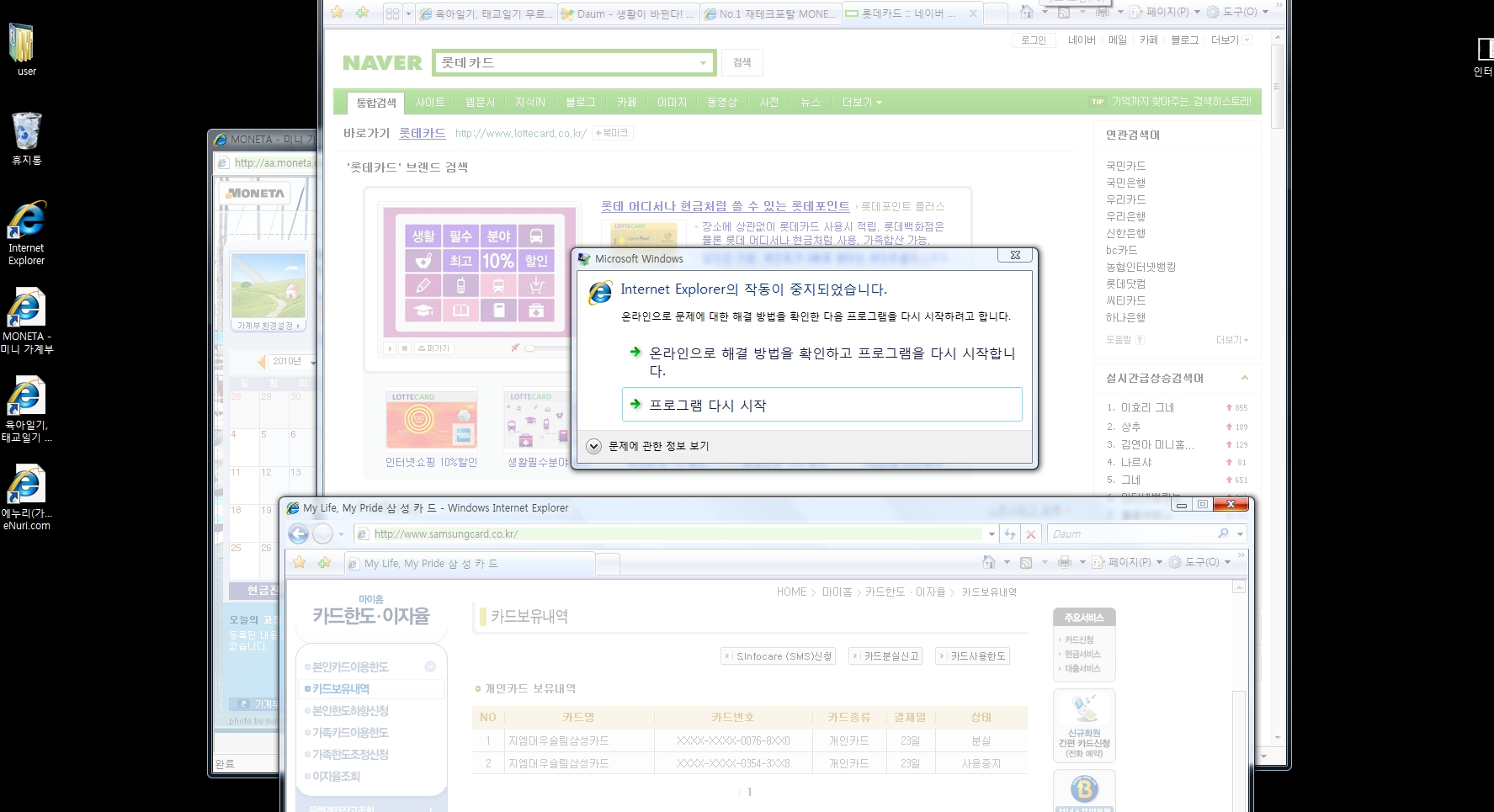Open 롯데카드 바로가기 link
The width and height of the screenshot is (1494, 812).
tap(422, 133)
